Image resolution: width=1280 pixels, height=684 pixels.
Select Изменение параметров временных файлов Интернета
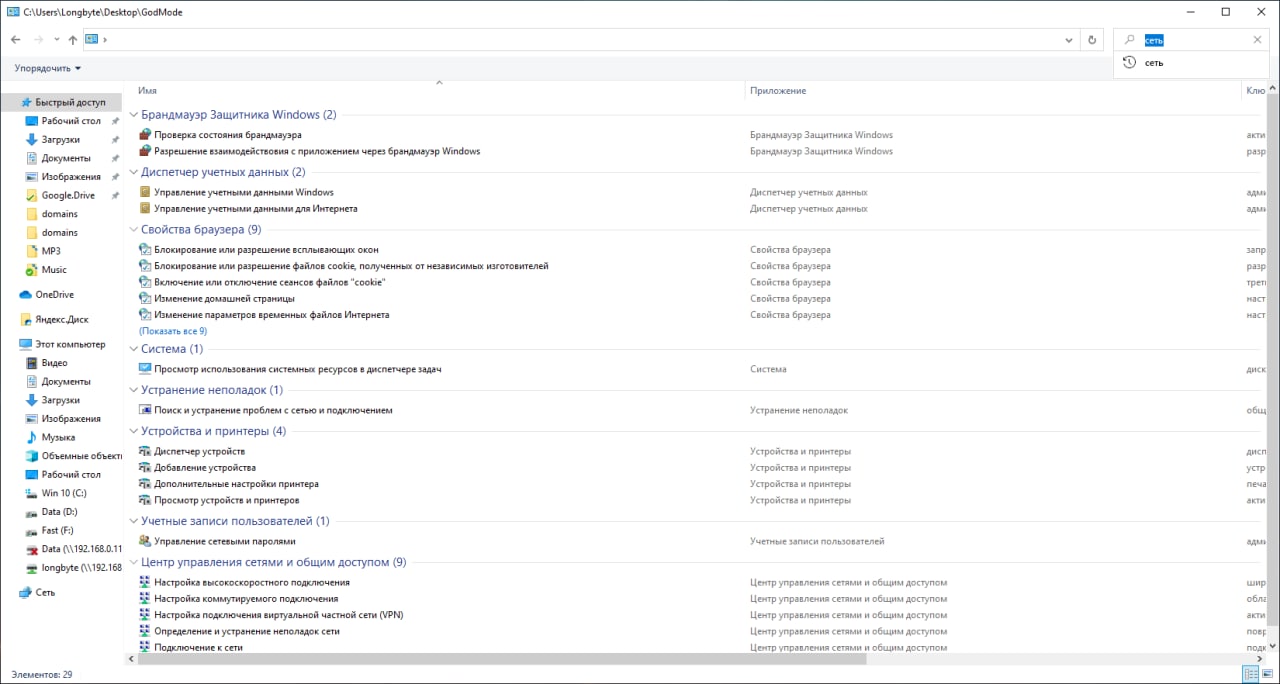[272, 315]
